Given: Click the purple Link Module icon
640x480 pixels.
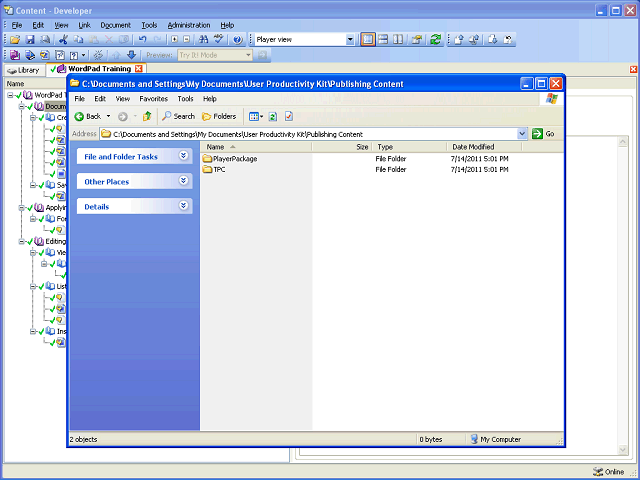Looking at the screenshot, I should (x=15, y=55).
